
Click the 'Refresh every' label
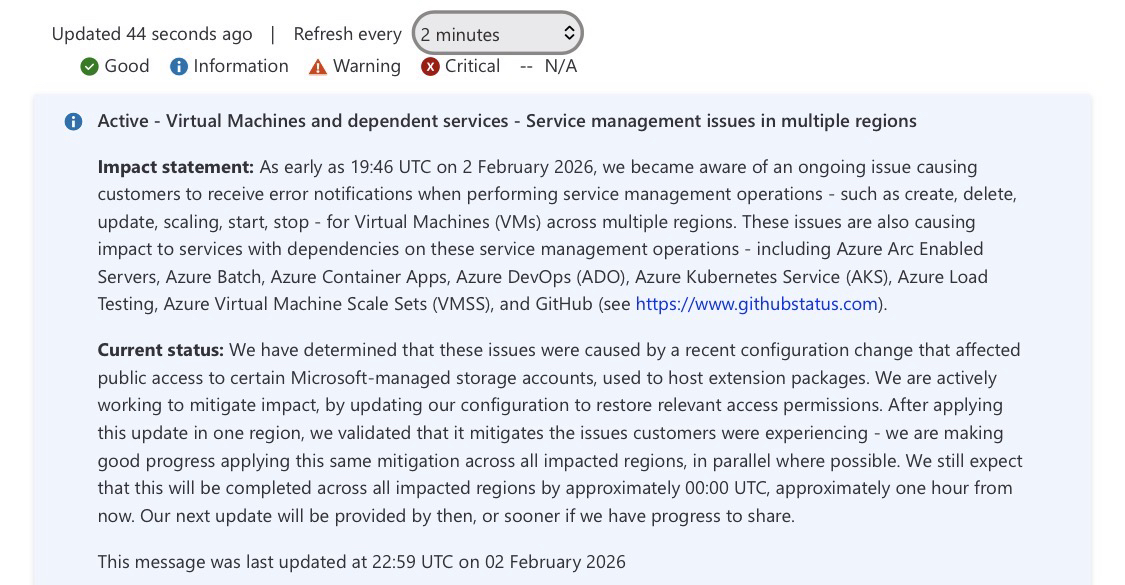pos(347,34)
